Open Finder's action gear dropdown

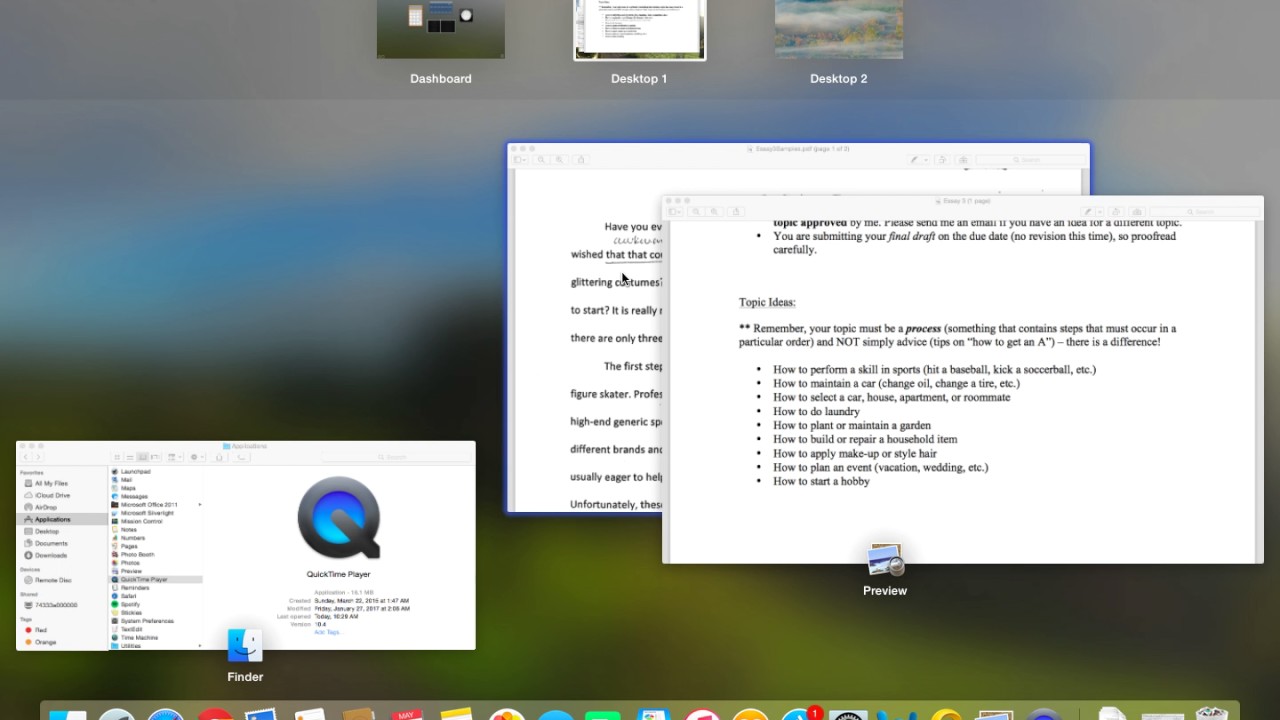[x=196, y=457]
